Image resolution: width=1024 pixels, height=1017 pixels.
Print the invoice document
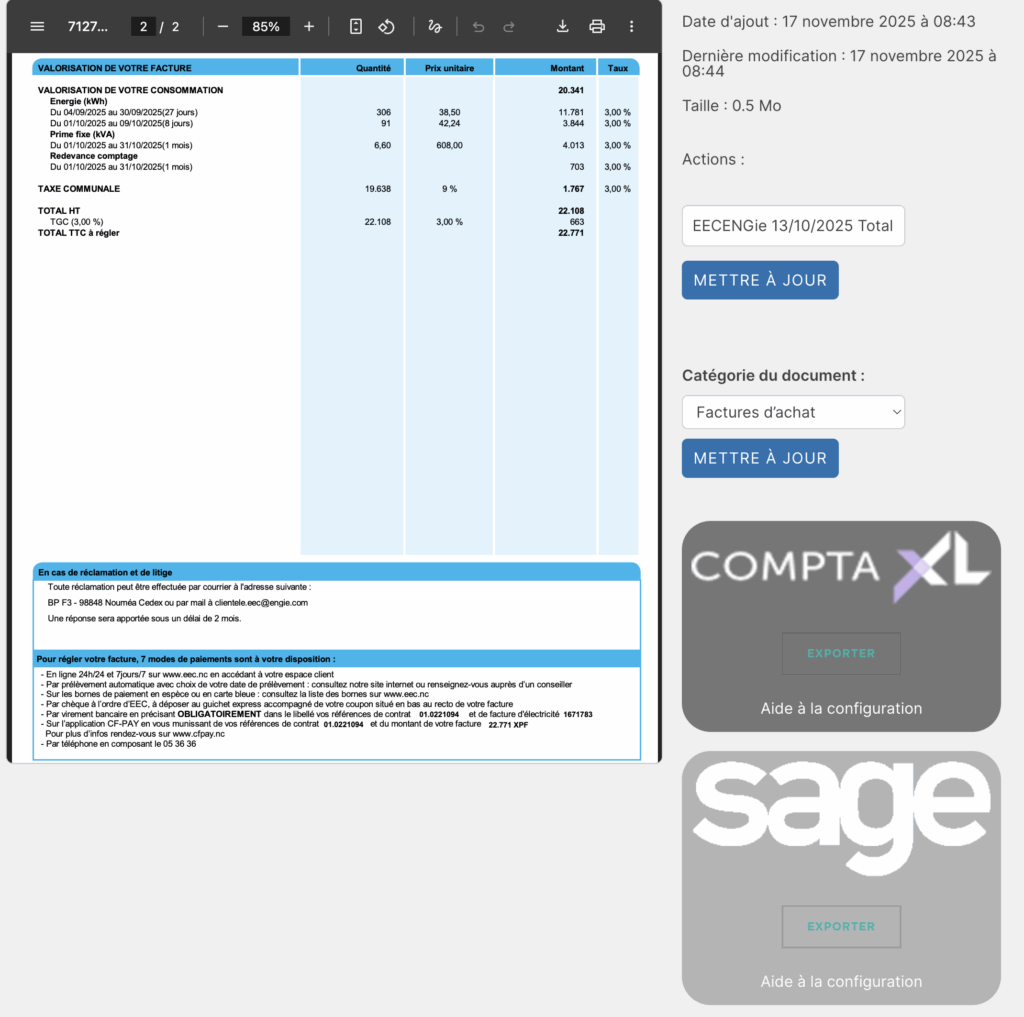597,26
